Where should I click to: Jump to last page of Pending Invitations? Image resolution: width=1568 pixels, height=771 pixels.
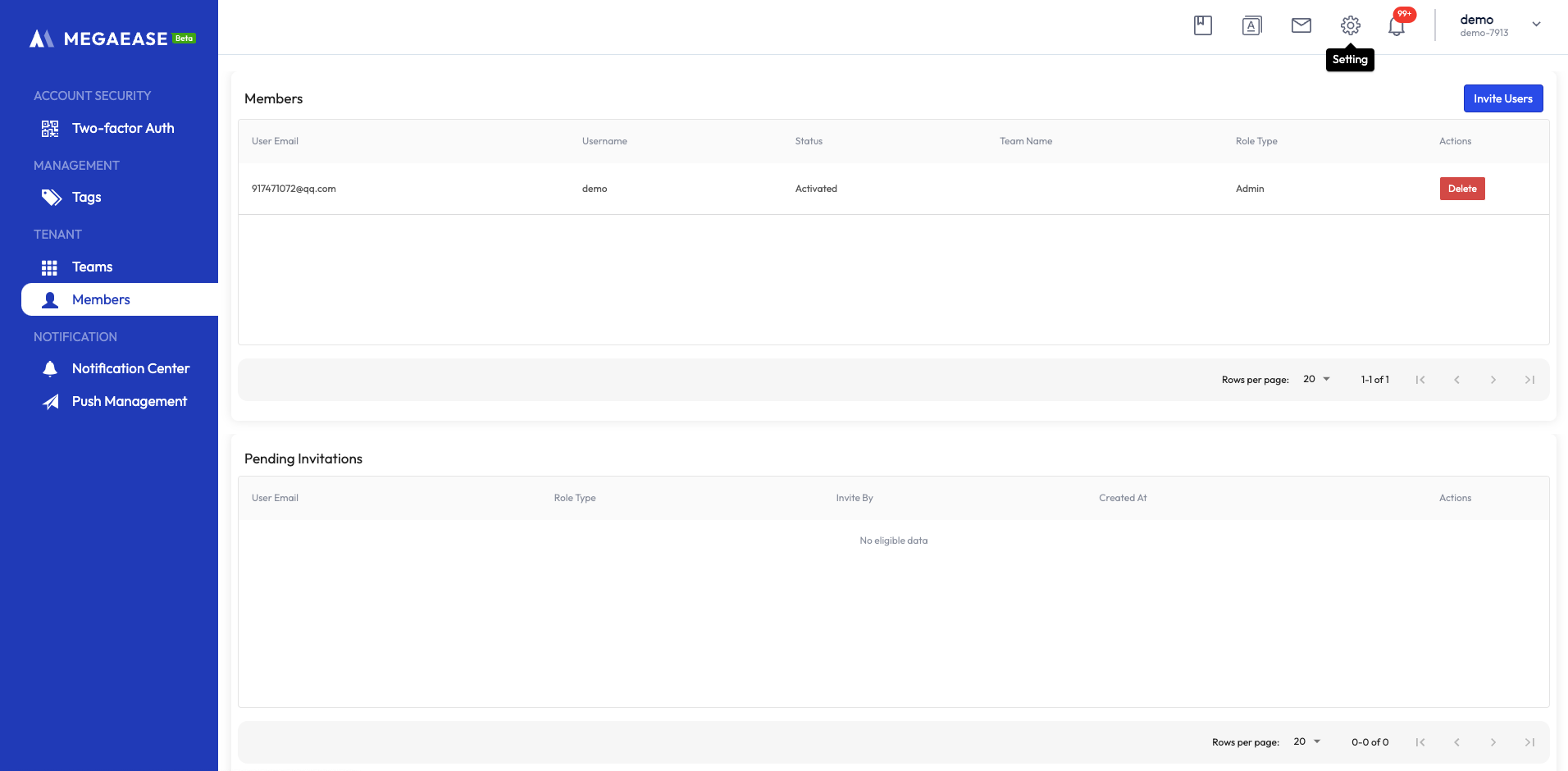coord(1529,742)
